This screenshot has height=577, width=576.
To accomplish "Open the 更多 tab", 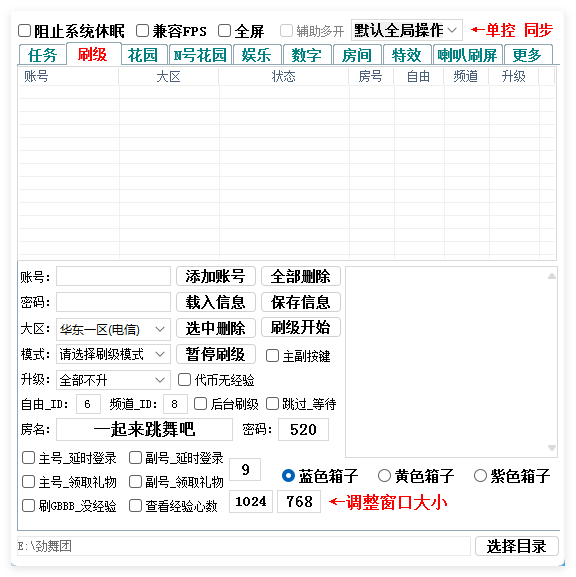I will click(x=528, y=55).
